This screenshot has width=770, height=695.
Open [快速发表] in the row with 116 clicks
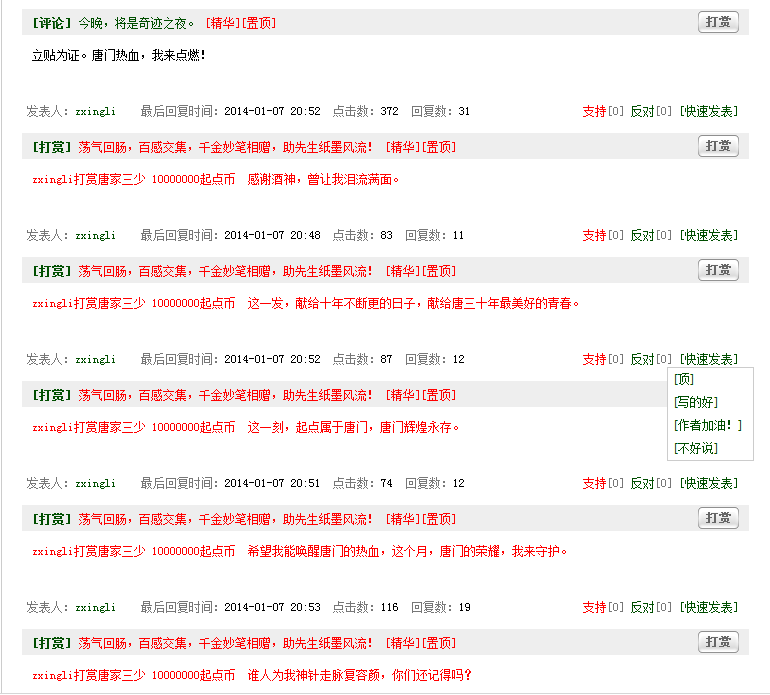[x=709, y=608]
